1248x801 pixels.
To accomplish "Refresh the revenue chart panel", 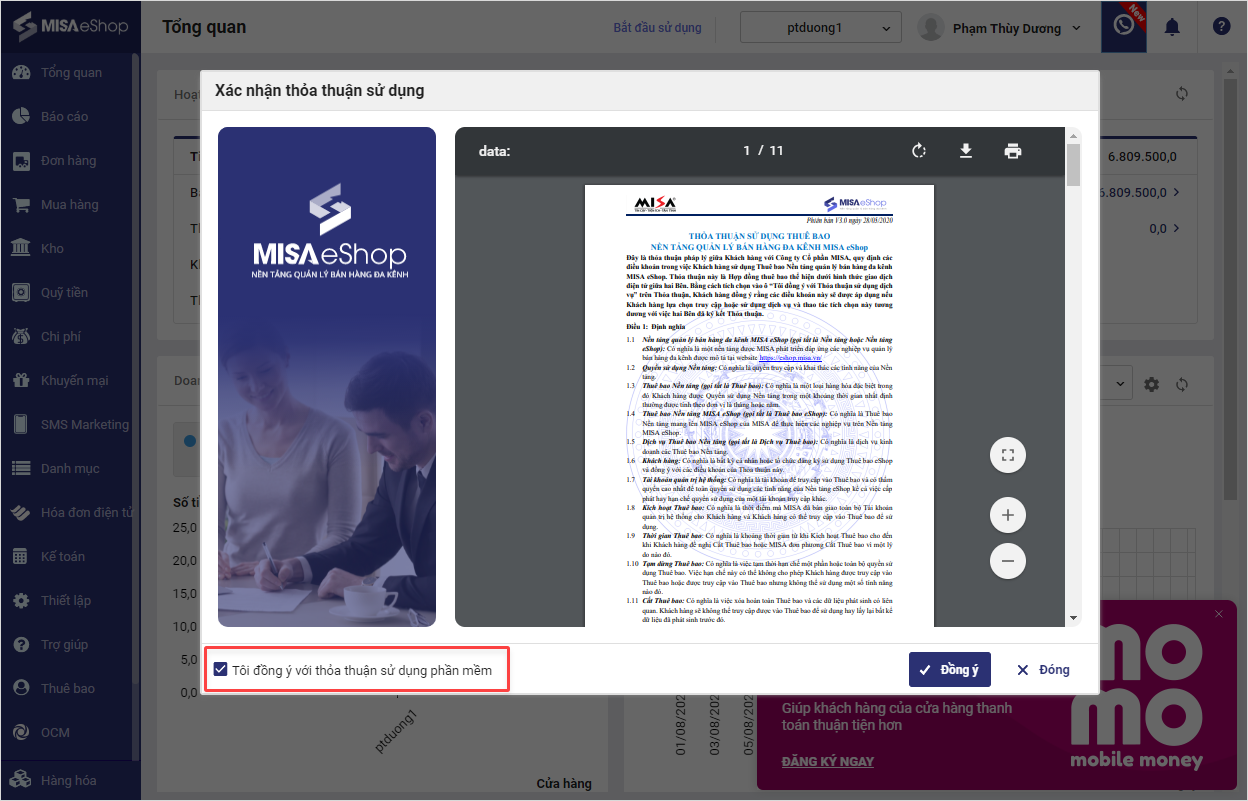I will (1182, 384).
